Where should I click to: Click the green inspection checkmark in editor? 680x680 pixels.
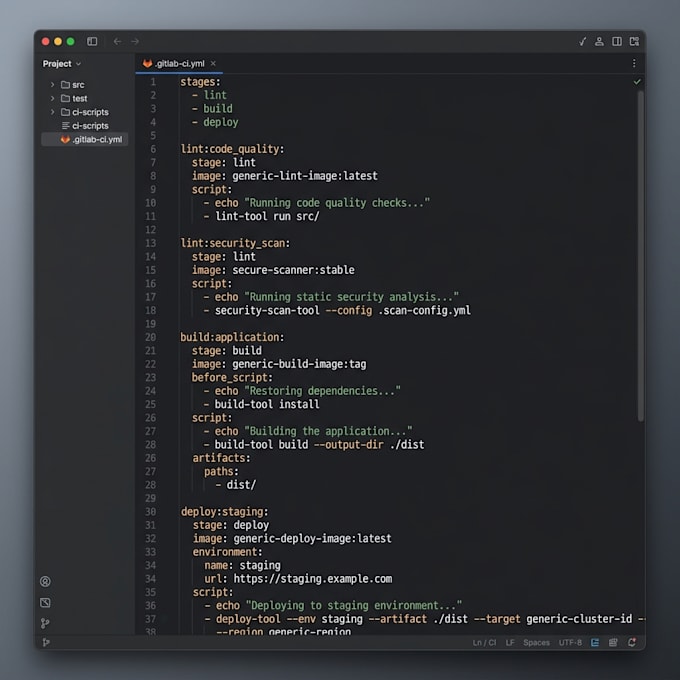pyautogui.click(x=637, y=82)
